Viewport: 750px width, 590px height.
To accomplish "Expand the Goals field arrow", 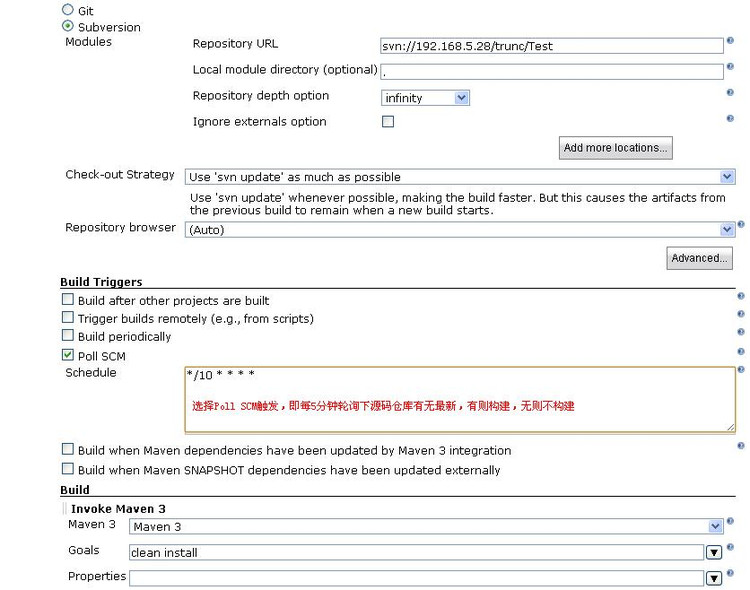I will [714, 553].
